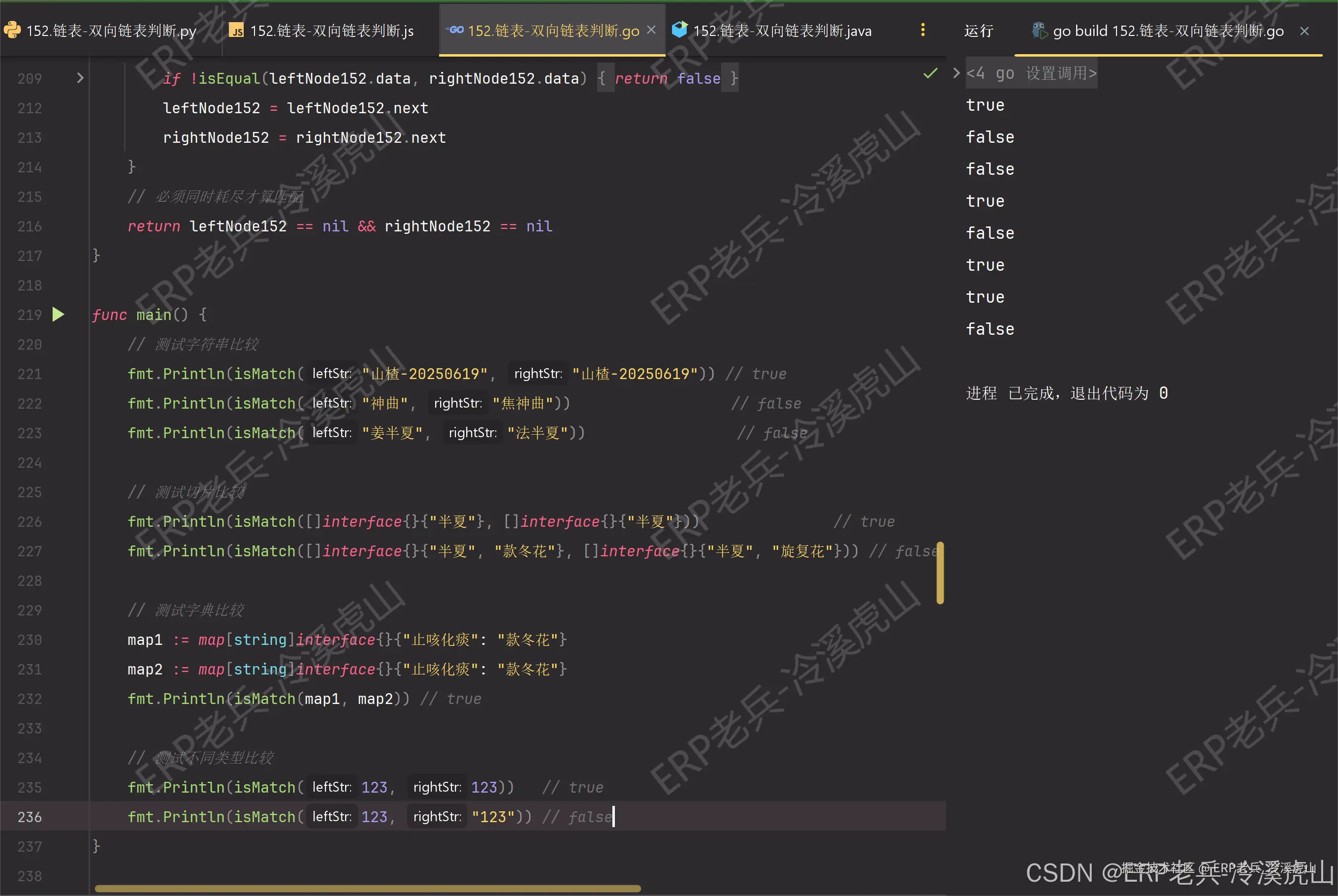This screenshot has height=896, width=1338.
Task: Click the horizontal scrollbar at editor bottom
Action: click(x=367, y=889)
